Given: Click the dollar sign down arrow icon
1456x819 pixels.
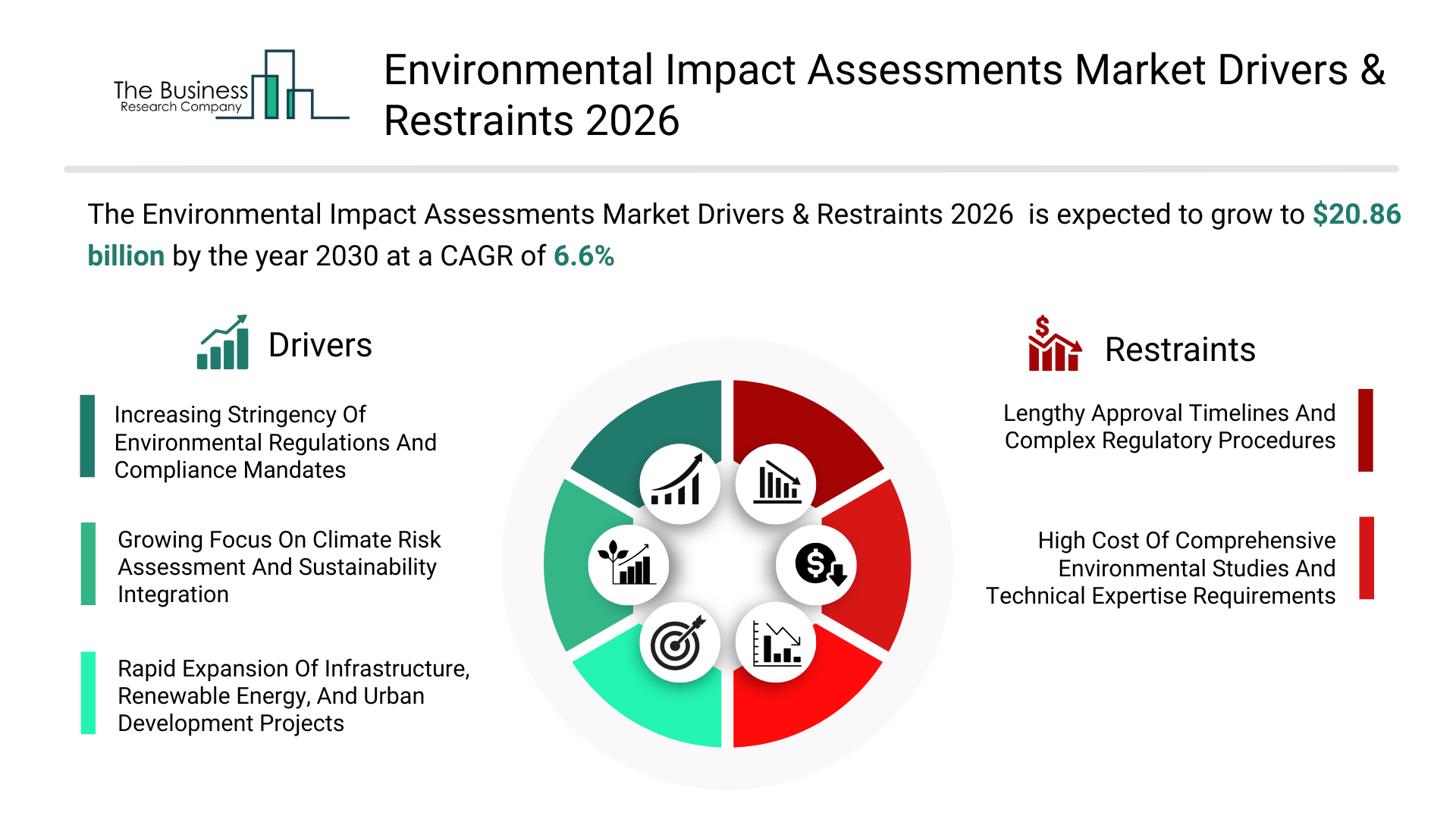Looking at the screenshot, I should pyautogui.click(x=817, y=565).
